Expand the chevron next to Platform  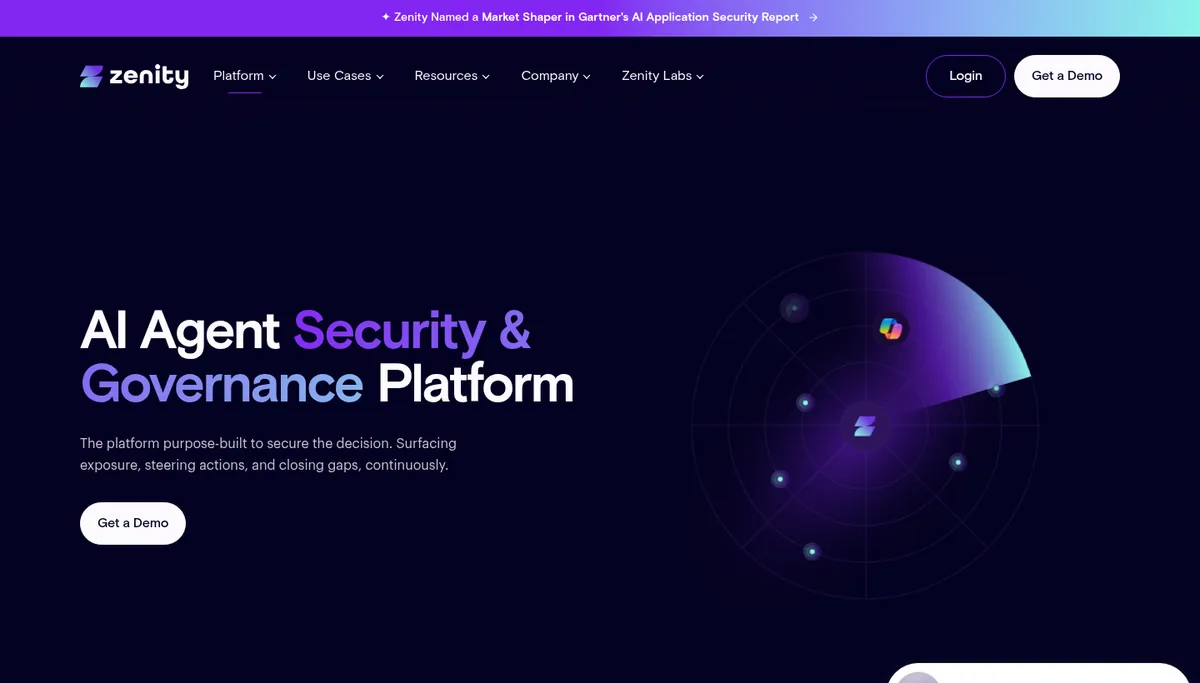272,77
